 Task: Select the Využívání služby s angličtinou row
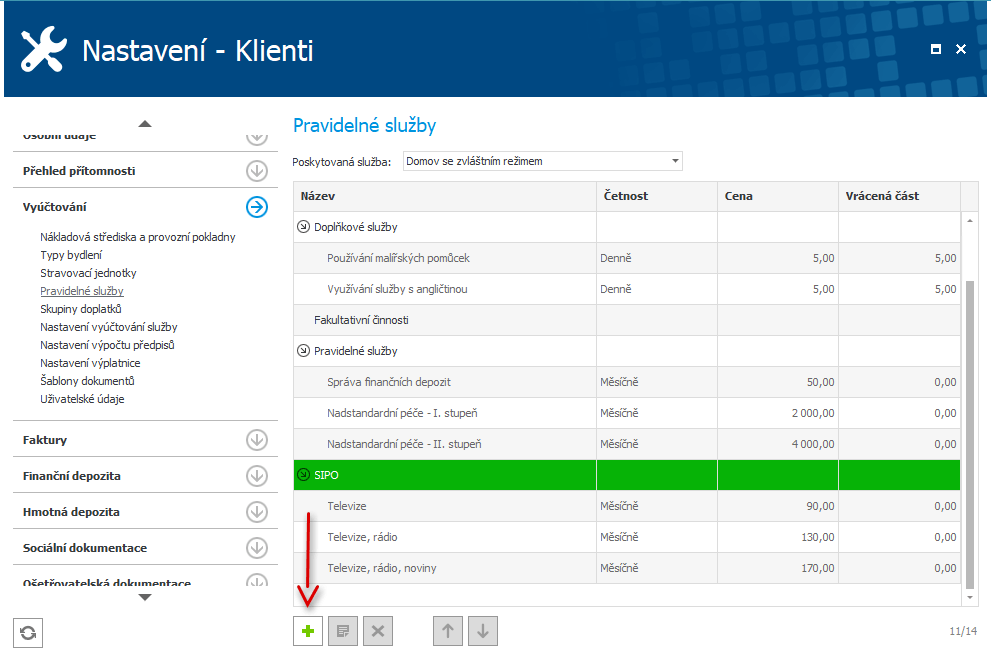pos(627,289)
